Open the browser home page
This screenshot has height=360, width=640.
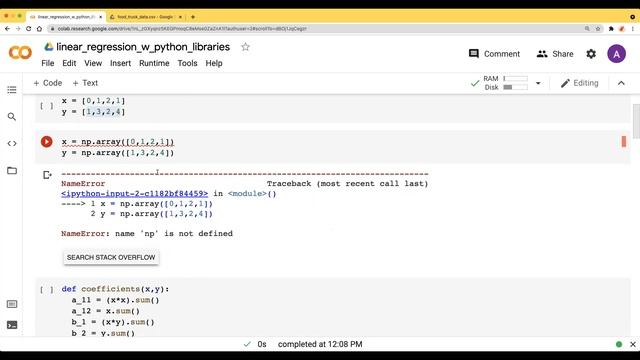pyautogui.click(x=39, y=29)
